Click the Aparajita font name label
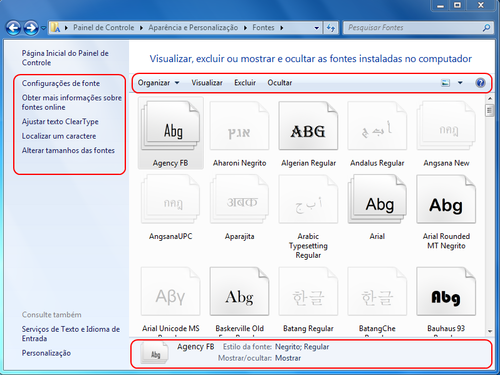This screenshot has height=375, width=500. tap(239, 236)
